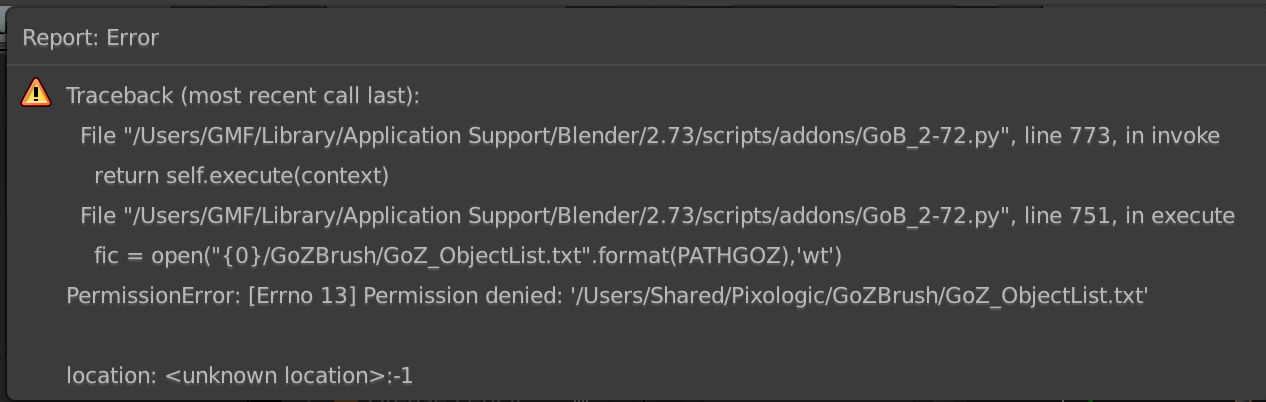This screenshot has height=402, width=1266.
Task: Click the '/Users/Shared/Pixologic/GoZBrush/GoZ_ObjectList.txt' path
Action: [x=857, y=296]
